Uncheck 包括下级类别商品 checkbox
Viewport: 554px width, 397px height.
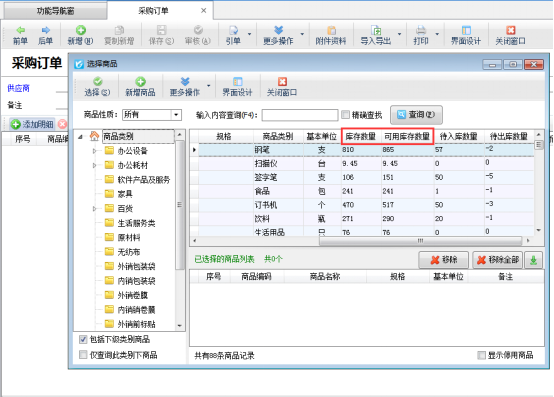coord(83,340)
